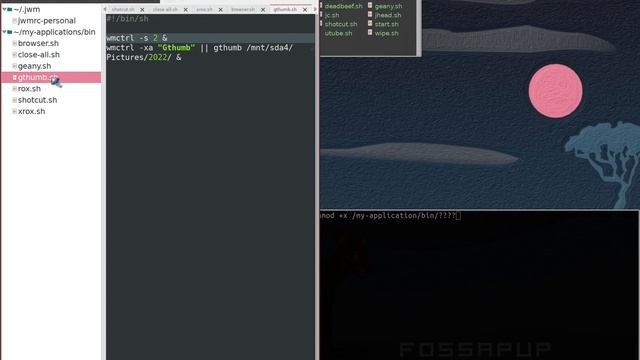Focus the terminal command line
The height and width of the screenshot is (360, 640).
pyautogui.click(x=390, y=216)
